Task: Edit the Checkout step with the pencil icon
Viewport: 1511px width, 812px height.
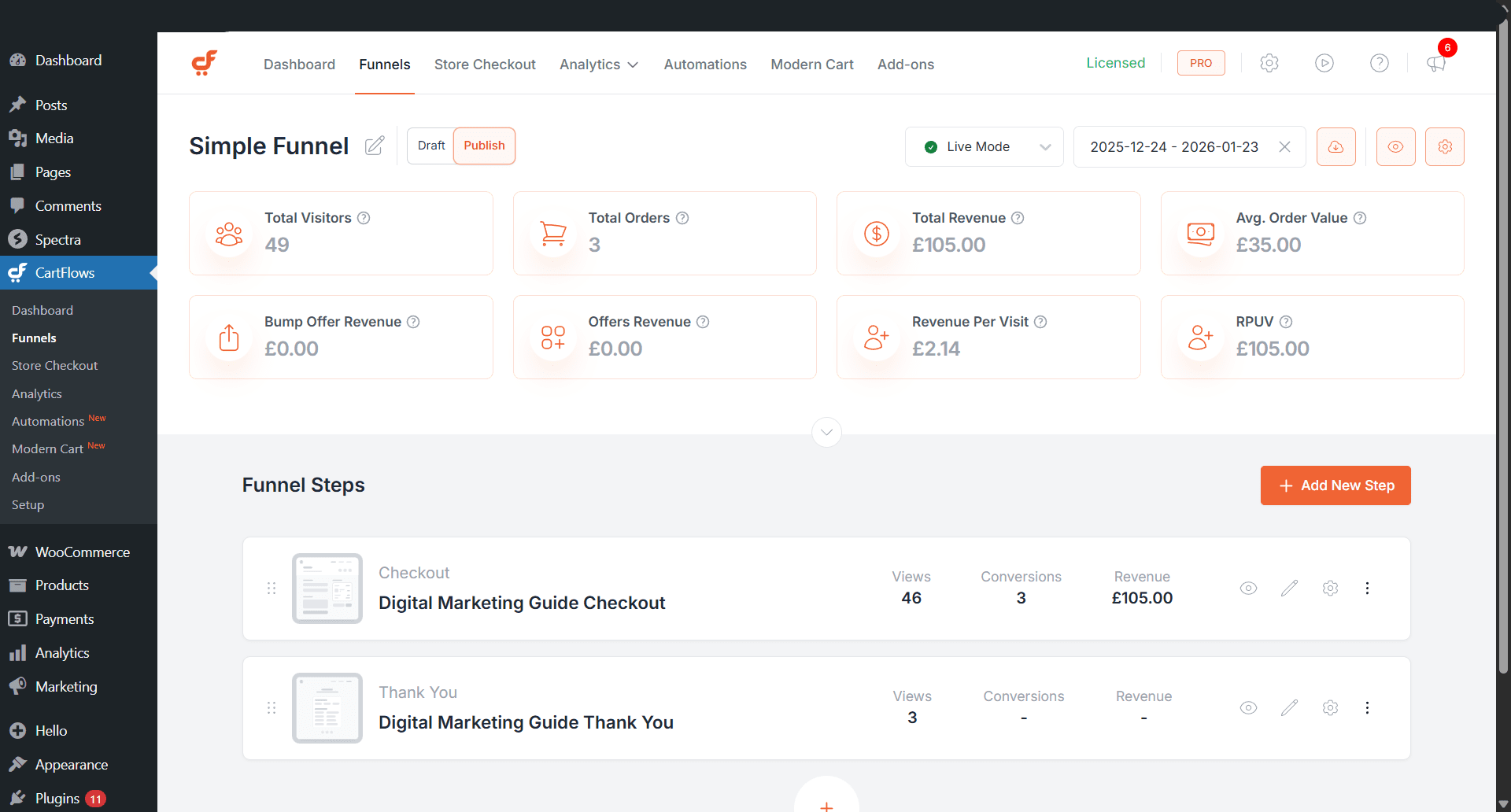Action: coord(1289,588)
